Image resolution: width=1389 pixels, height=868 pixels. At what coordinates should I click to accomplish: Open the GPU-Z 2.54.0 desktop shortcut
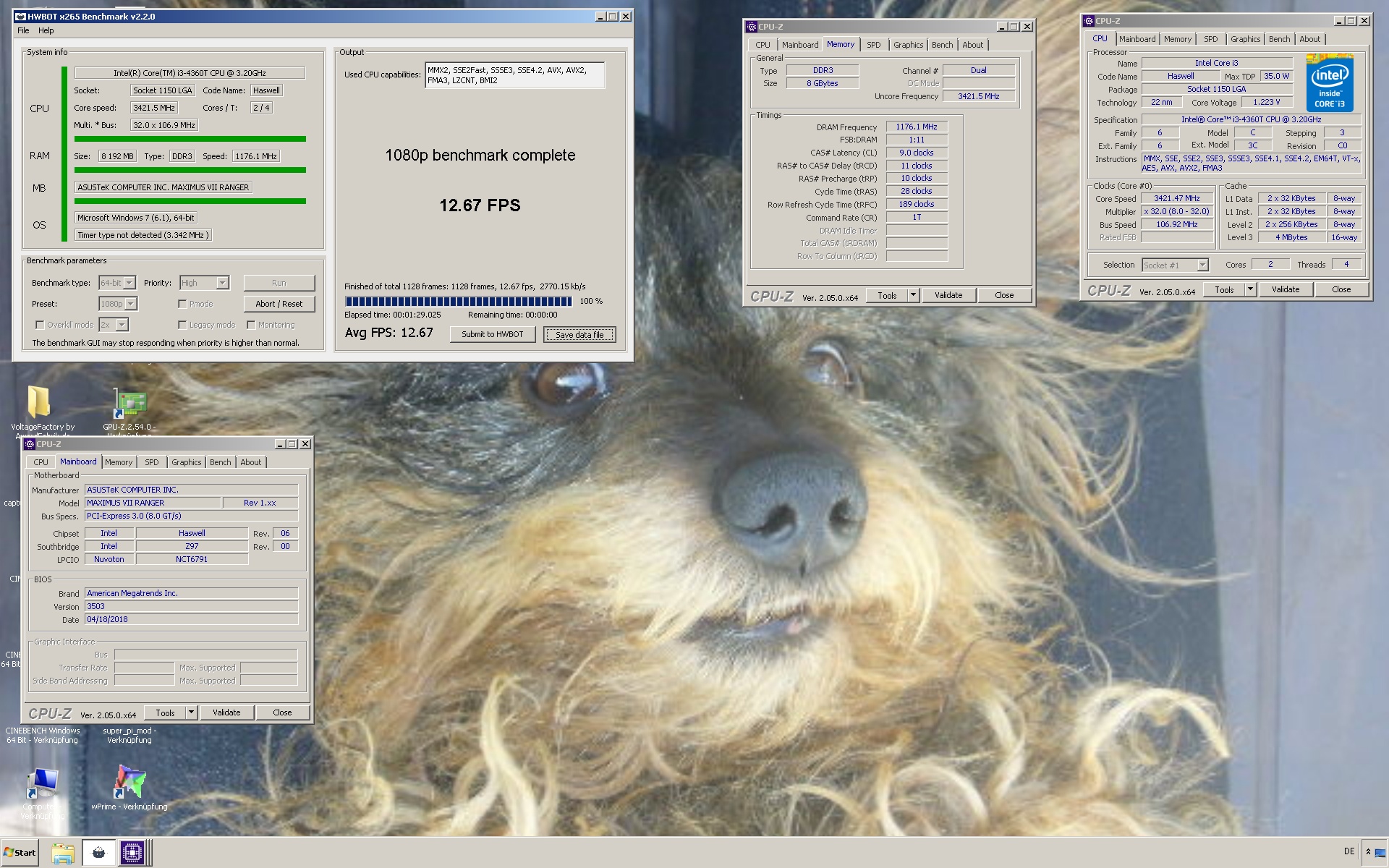pos(130,405)
